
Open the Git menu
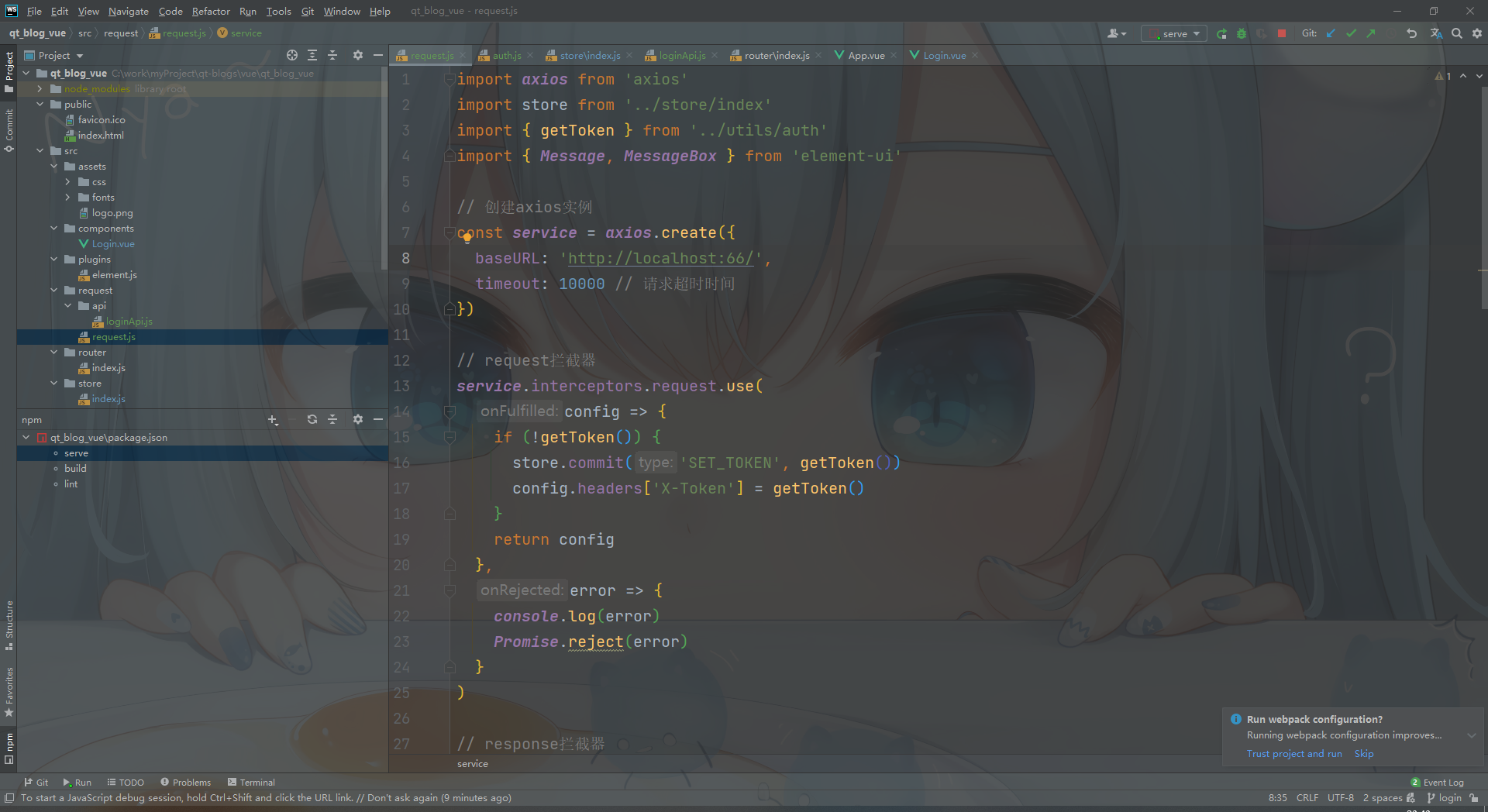click(x=308, y=12)
